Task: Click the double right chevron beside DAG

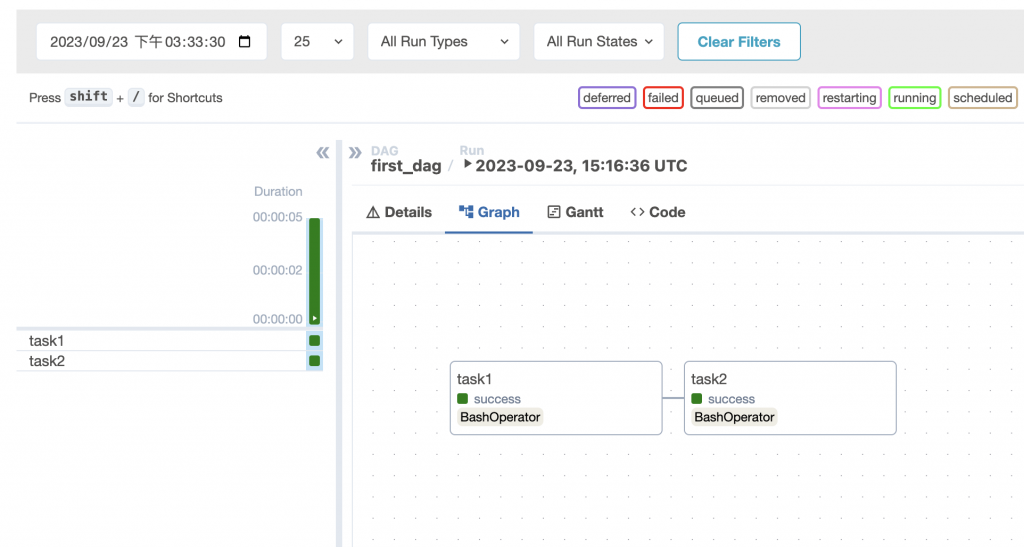Action: (x=355, y=153)
